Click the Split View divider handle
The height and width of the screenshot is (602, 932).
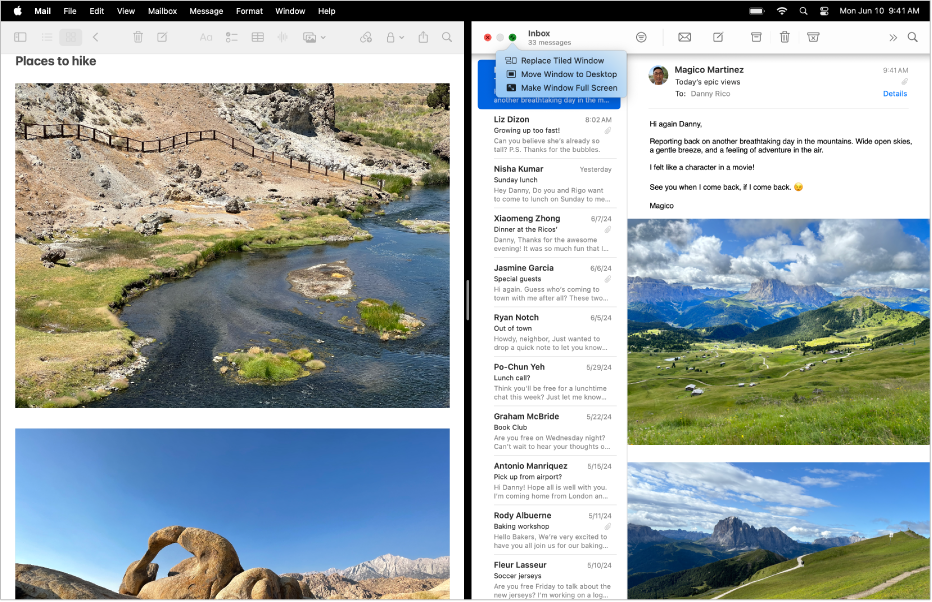[467, 300]
